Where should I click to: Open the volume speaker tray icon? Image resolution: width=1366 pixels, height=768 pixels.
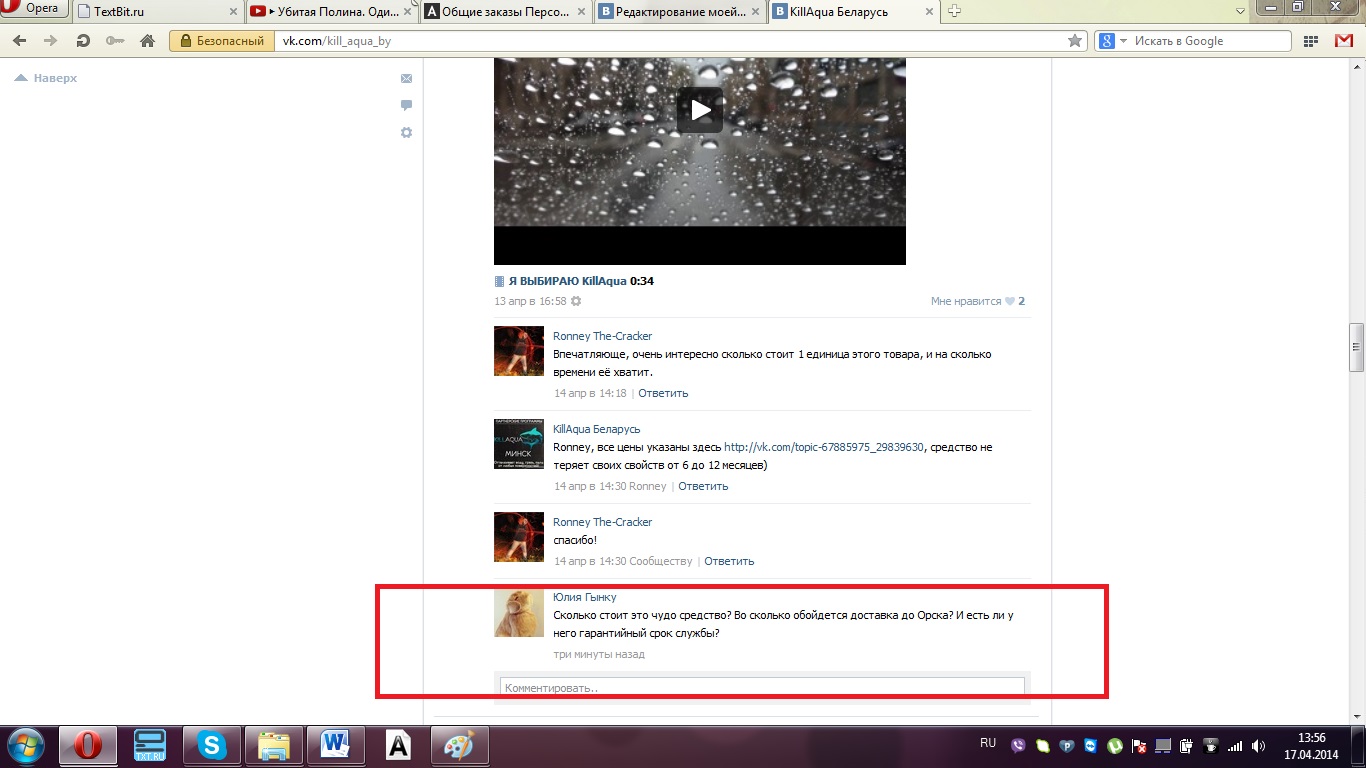[x=1259, y=746]
